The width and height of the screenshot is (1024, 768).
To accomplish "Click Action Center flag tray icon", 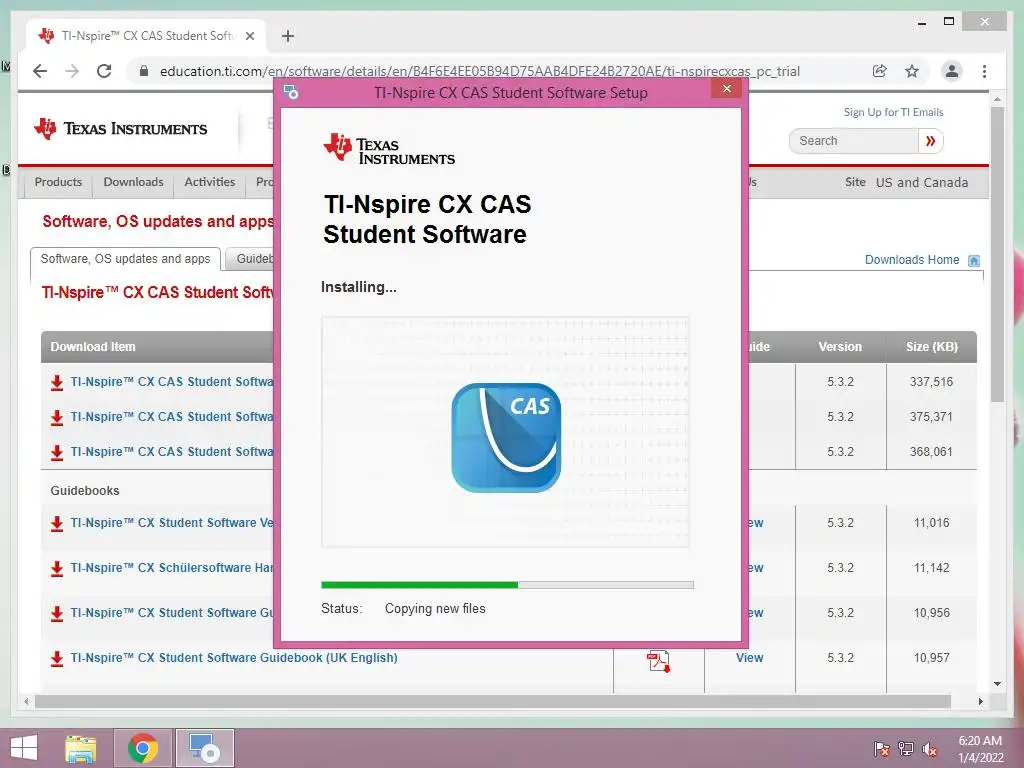I will click(x=882, y=749).
